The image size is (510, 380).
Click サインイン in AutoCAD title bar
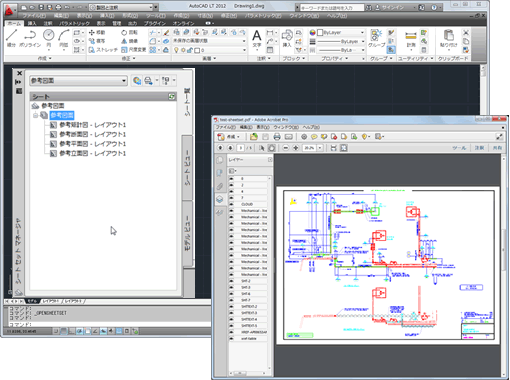(x=394, y=7)
